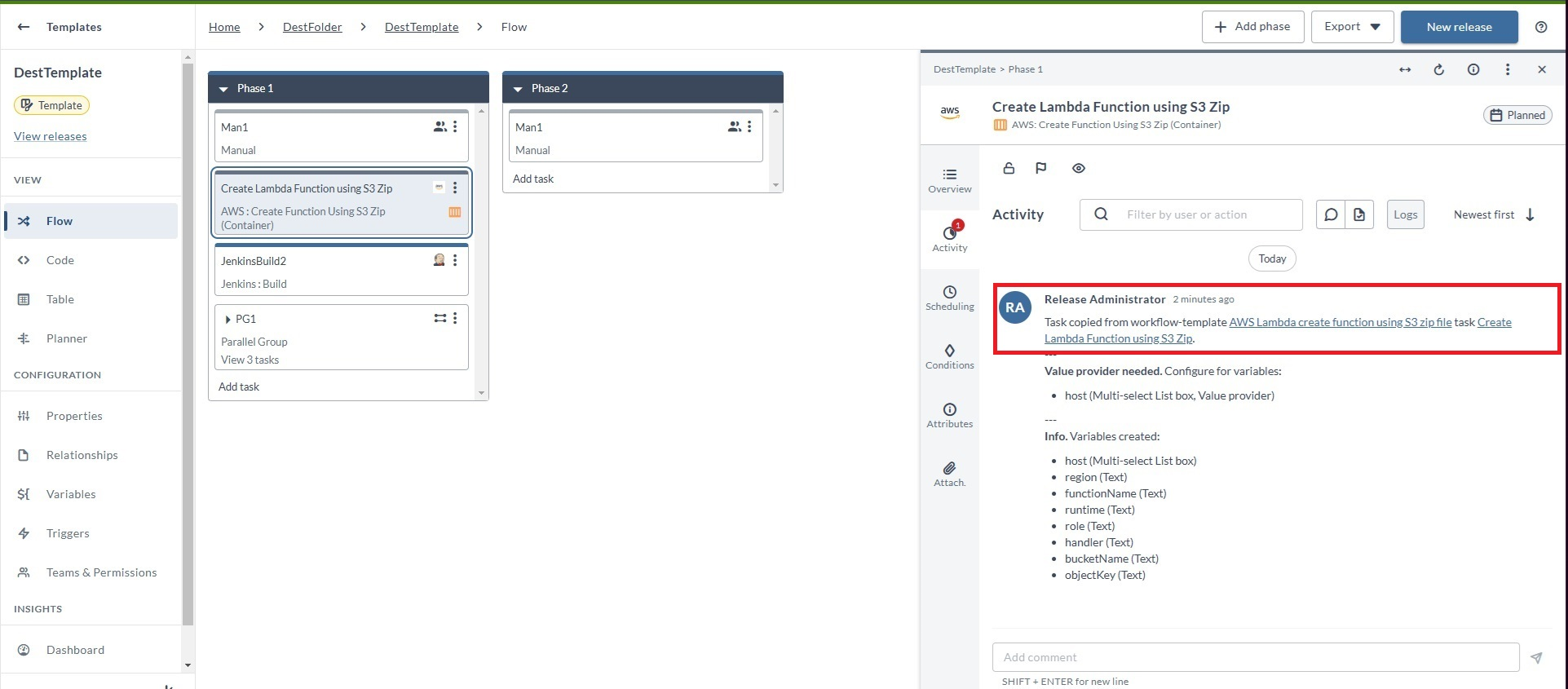Click the expand panel width arrows icon
The width and height of the screenshot is (1568, 689).
[x=1405, y=69]
